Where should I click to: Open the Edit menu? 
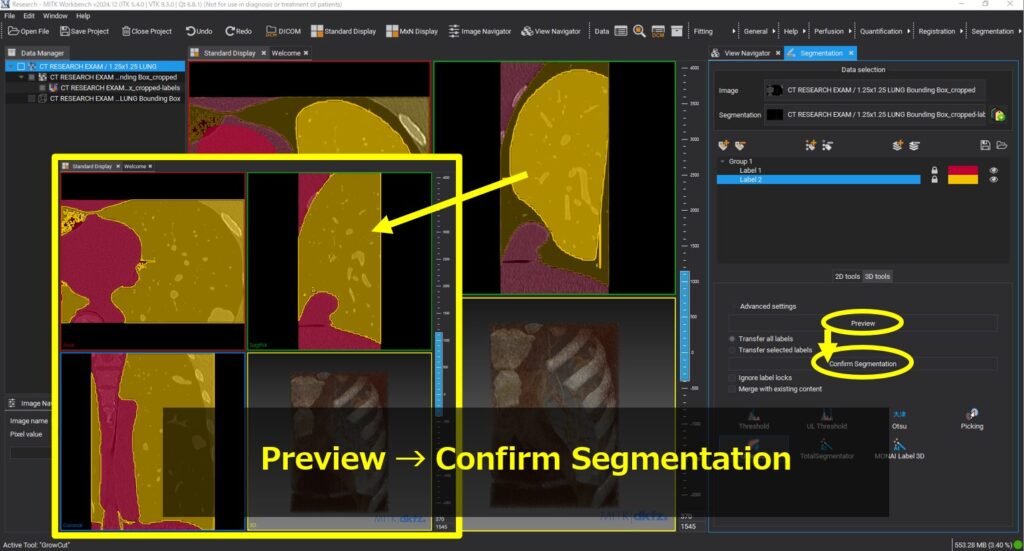pos(29,16)
